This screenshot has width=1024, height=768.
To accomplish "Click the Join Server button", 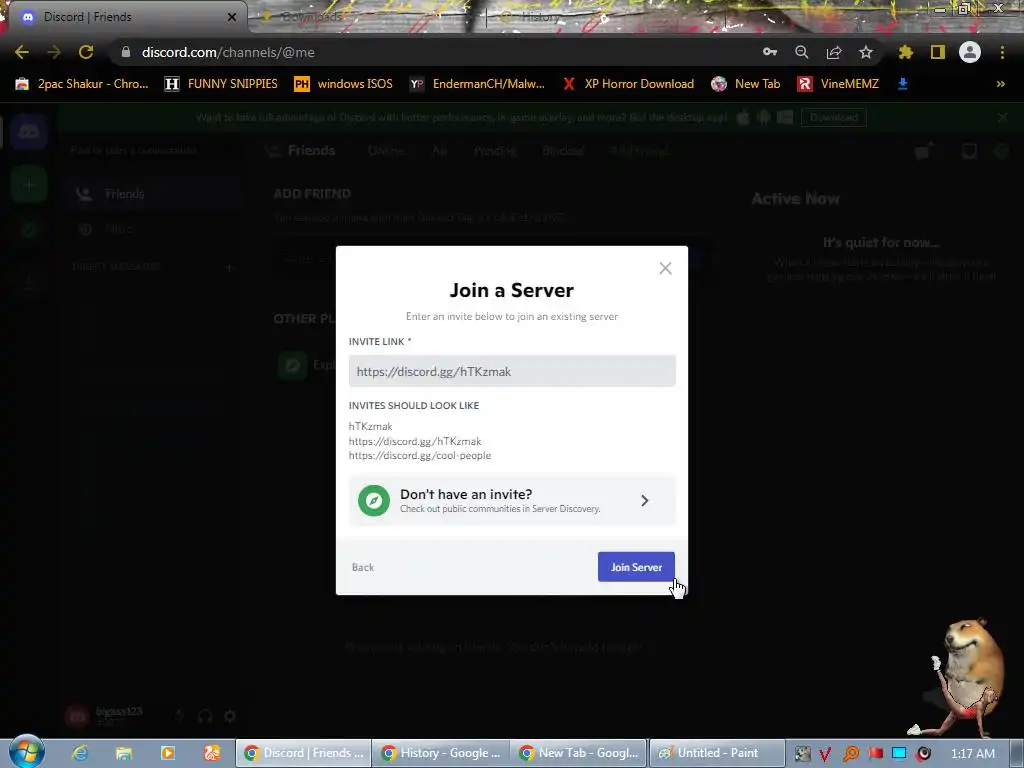I will 636,567.
